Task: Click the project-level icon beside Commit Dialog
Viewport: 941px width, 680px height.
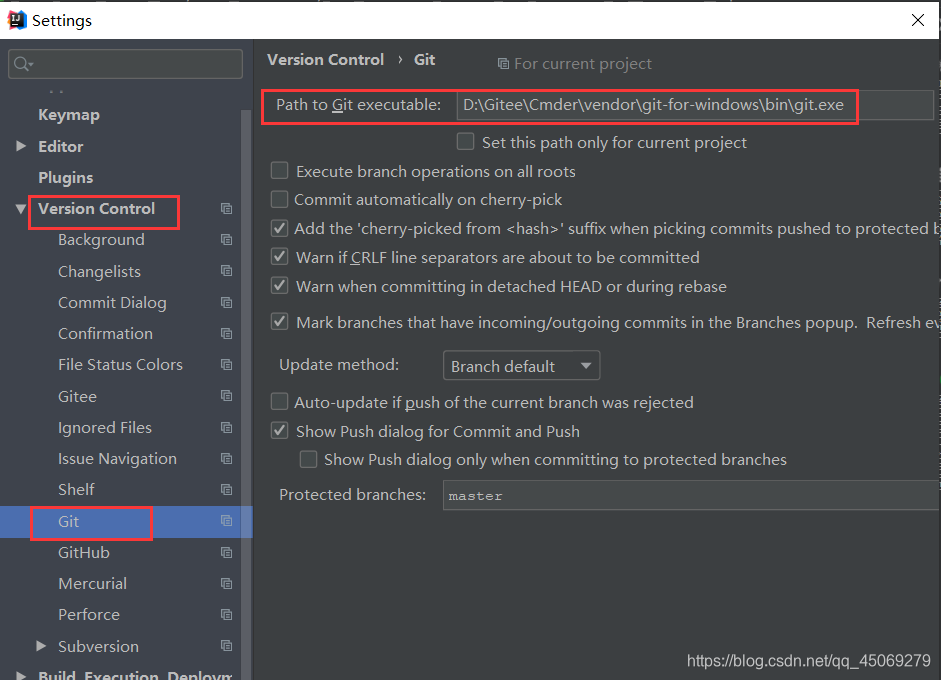Action: coord(226,302)
